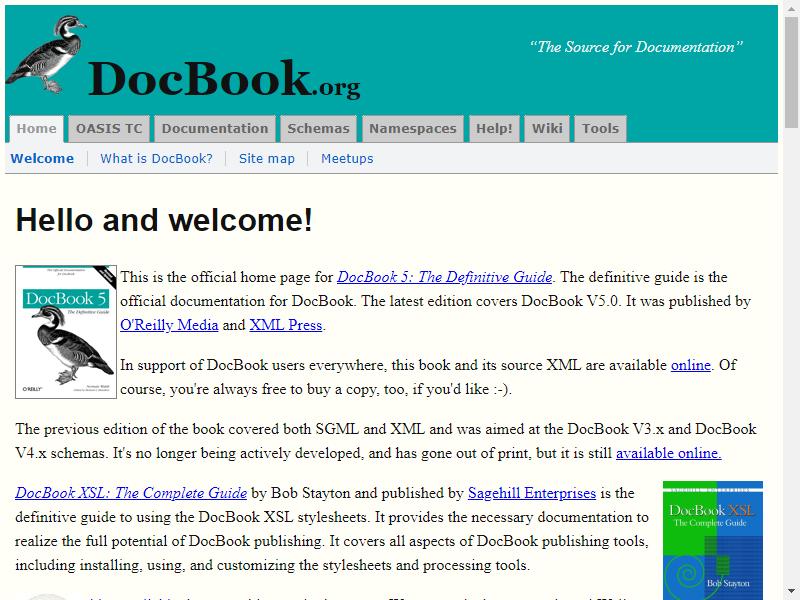The height and width of the screenshot is (600, 800).
Task: Click 'The Source for Documentation' tagline
Action: click(x=636, y=47)
